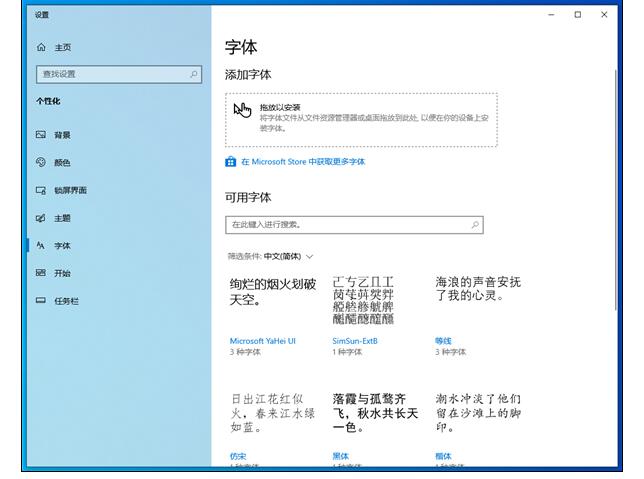The width and height of the screenshot is (644, 479).
Task: Open 背景 settings page
Action: 62,135
